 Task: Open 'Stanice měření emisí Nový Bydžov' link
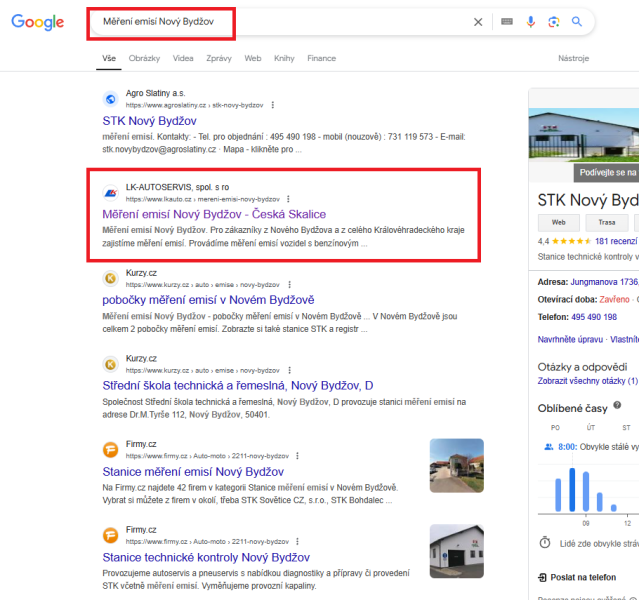tap(193, 472)
